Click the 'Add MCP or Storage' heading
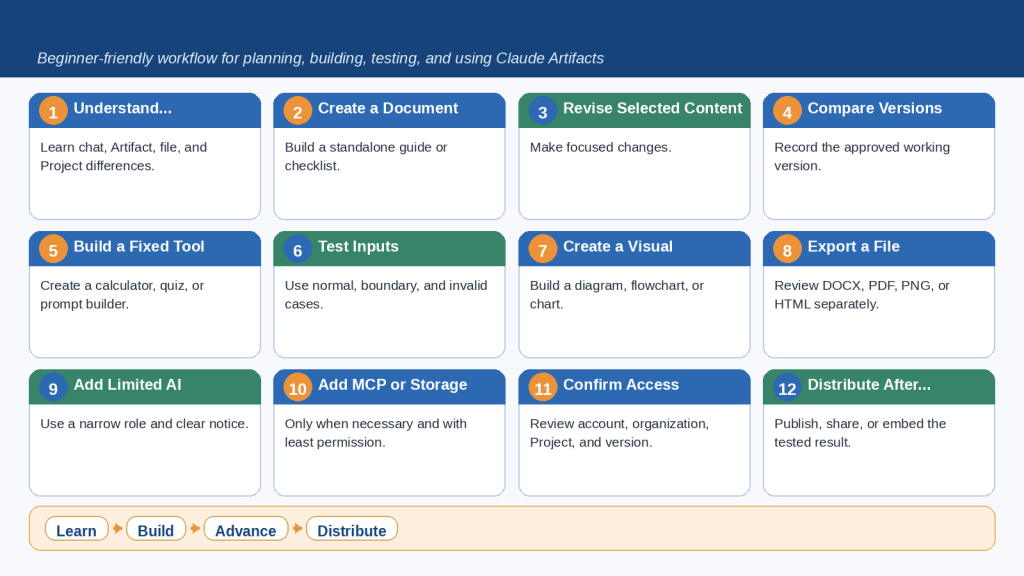 click(x=392, y=385)
